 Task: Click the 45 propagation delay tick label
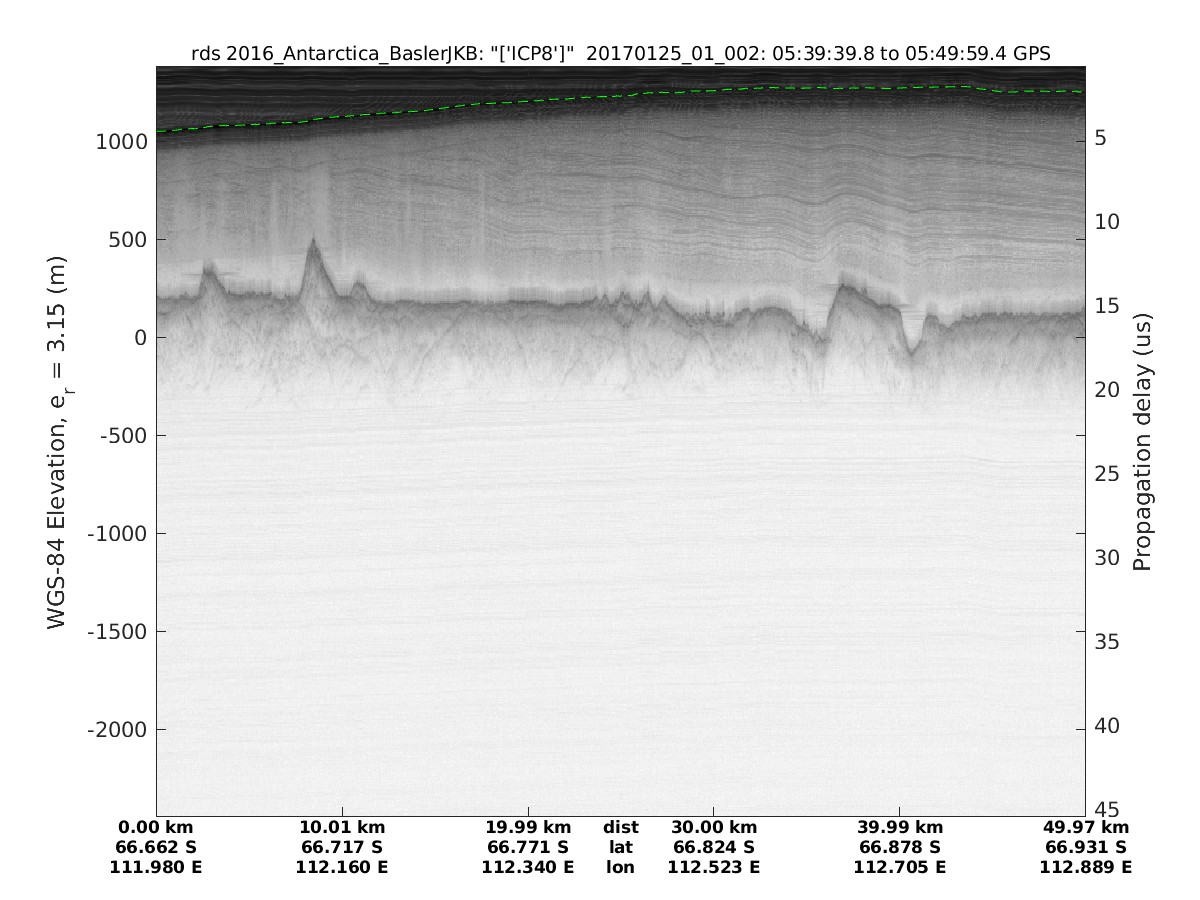pos(1106,809)
